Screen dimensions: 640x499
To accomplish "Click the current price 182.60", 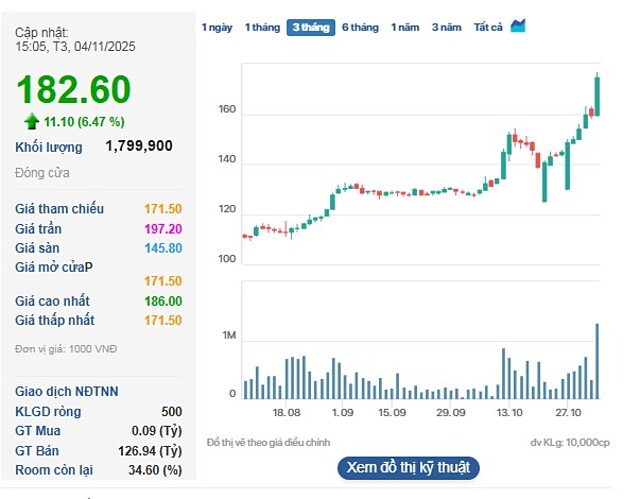I will 73,90.
